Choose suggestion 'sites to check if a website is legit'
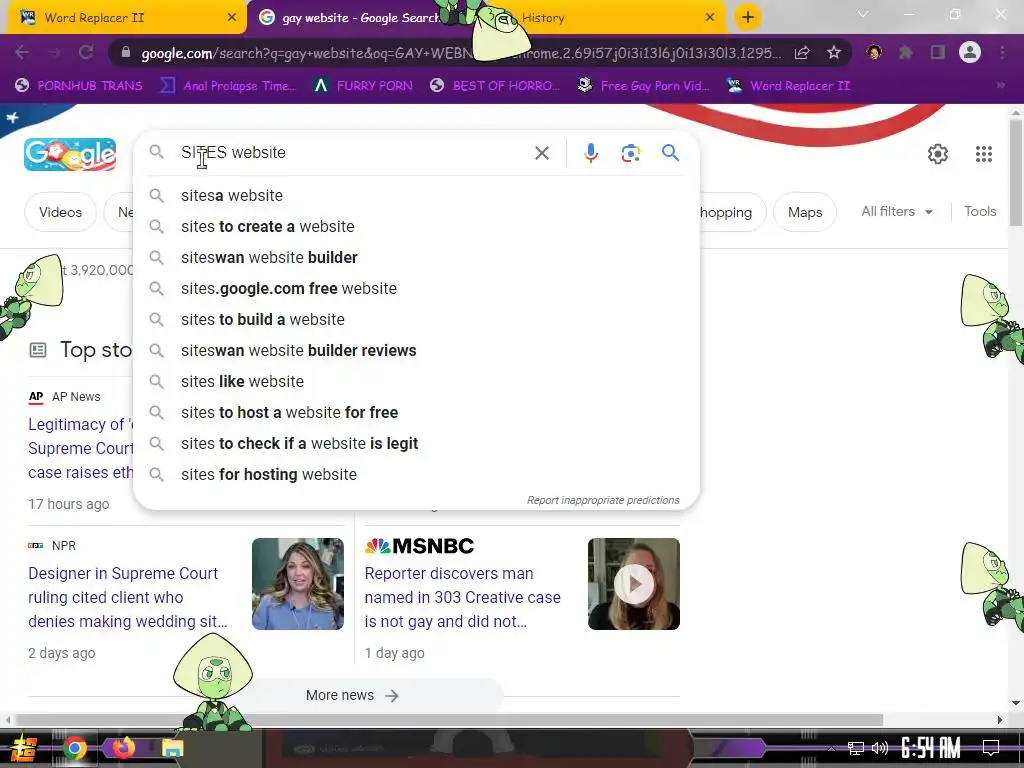This screenshot has height=768, width=1024. pyautogui.click(x=416, y=443)
